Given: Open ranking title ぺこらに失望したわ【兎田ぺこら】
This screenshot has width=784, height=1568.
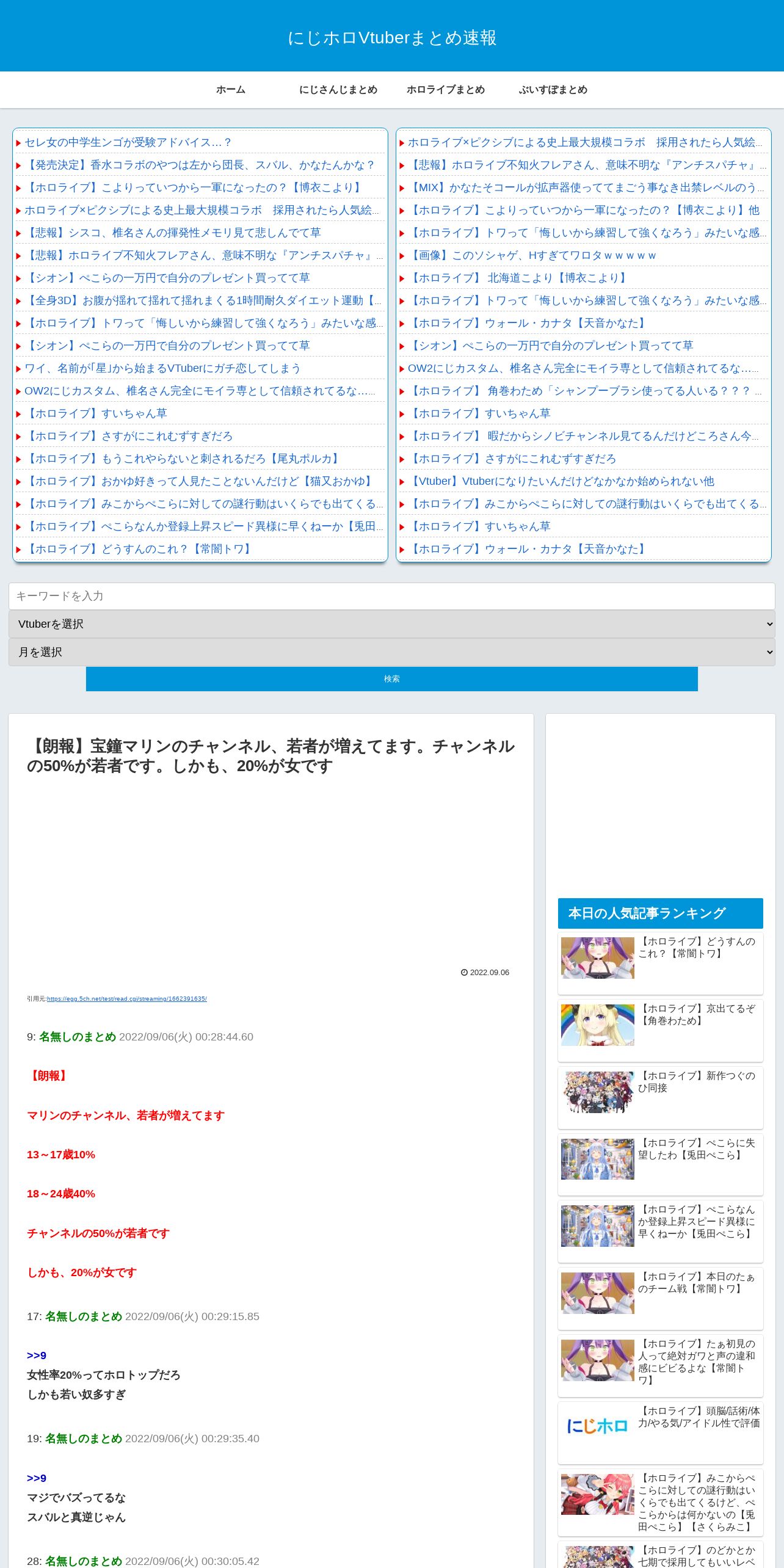Looking at the screenshot, I should (x=697, y=1149).
